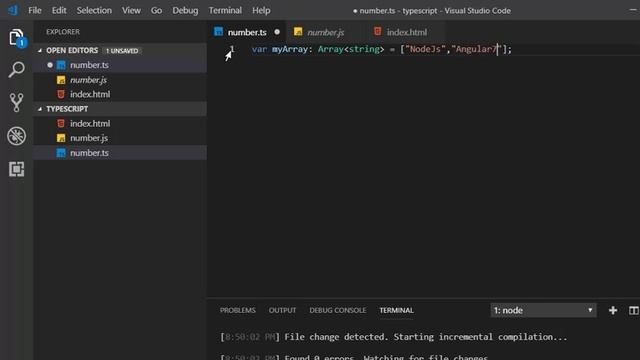This screenshot has height=360, width=640.
Task: Click the 'File change detected' terminal line
Action: (393, 337)
